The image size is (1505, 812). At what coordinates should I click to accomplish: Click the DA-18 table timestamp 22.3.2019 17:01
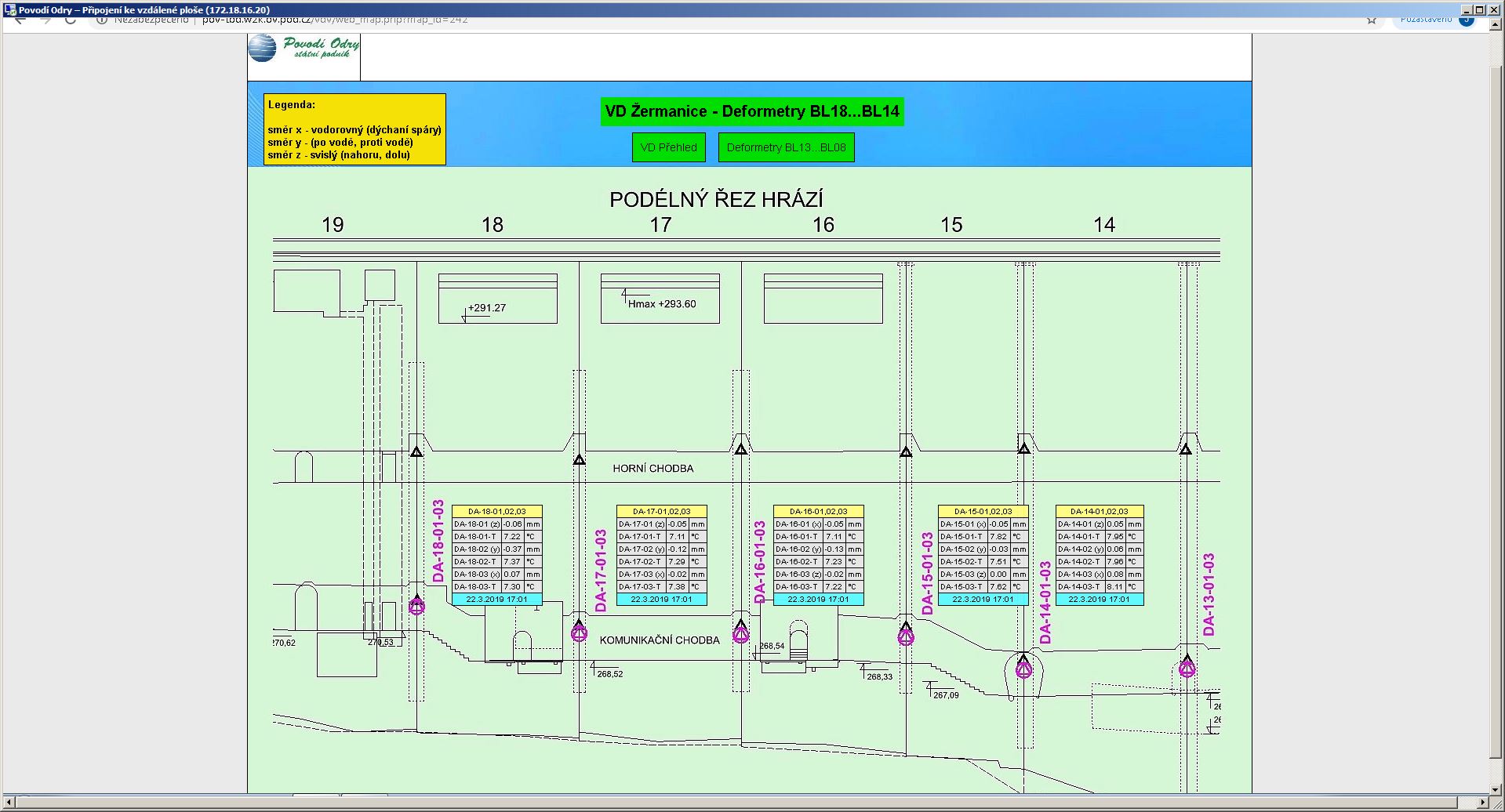(x=497, y=600)
